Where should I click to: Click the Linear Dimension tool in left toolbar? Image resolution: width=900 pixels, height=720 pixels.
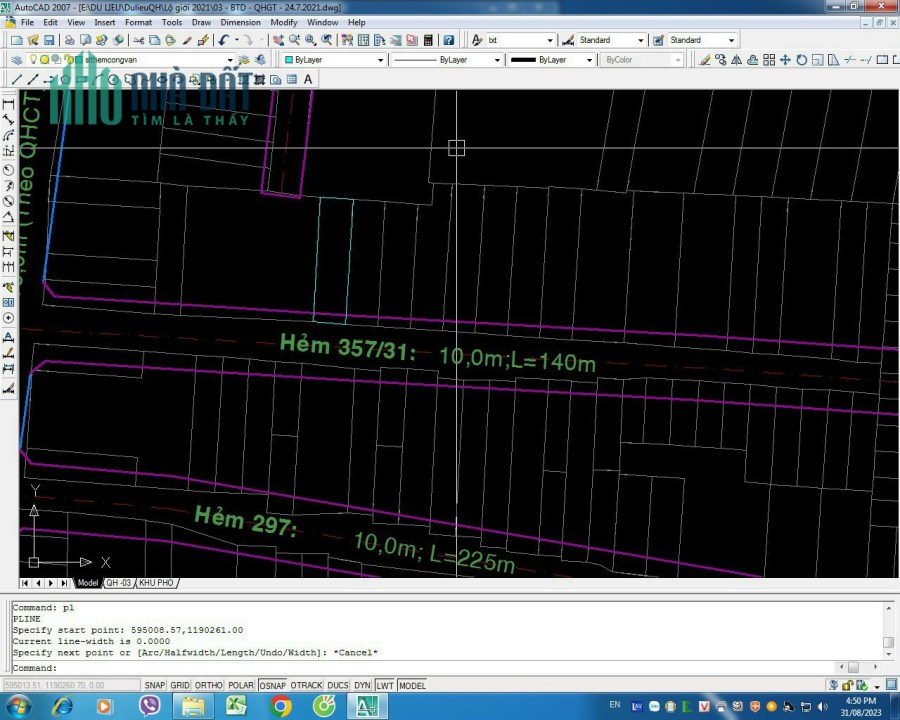point(9,104)
